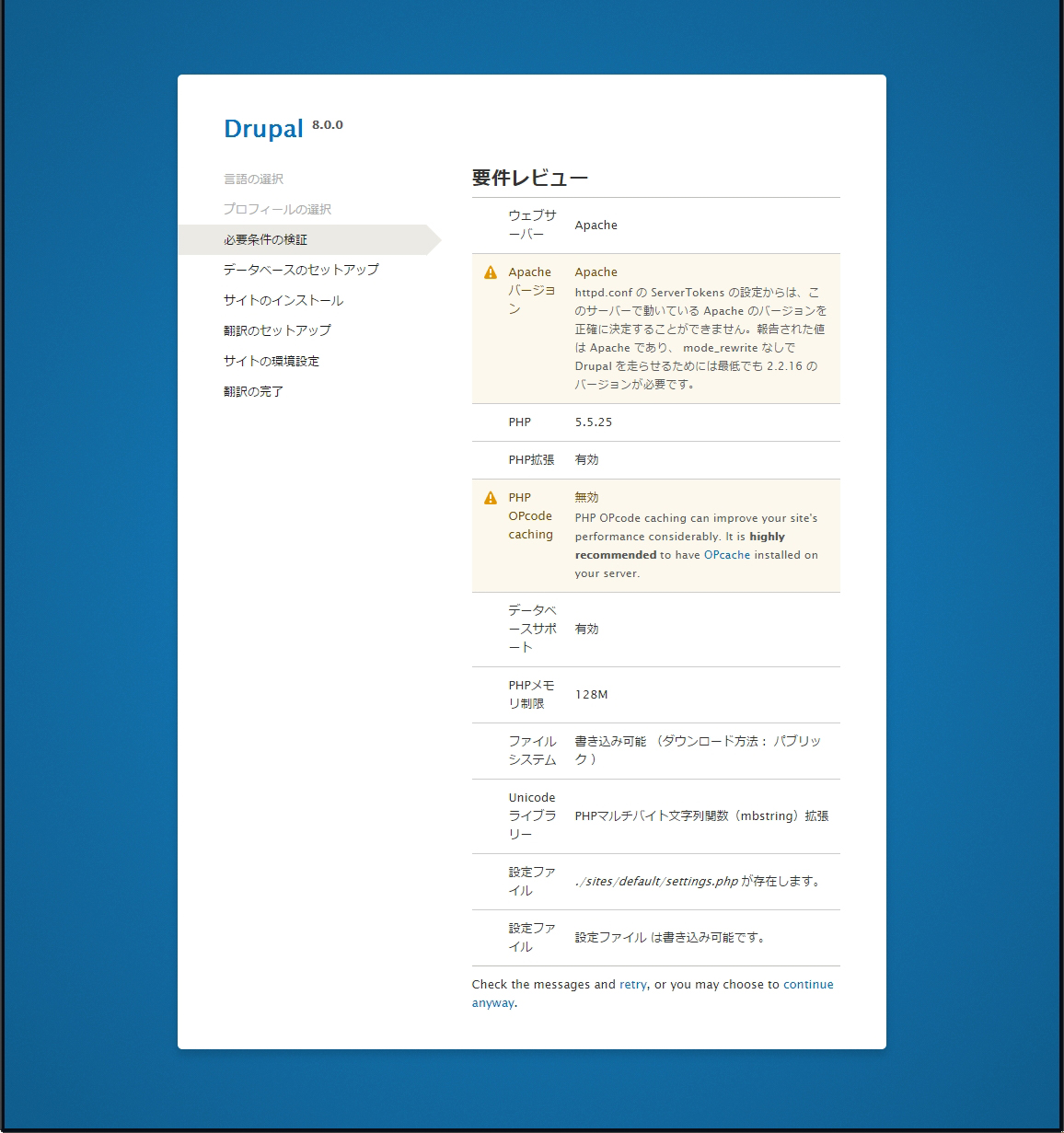The image size is (1064, 1133).
Task: Go to the データベースのセットアップ step
Action: [301, 270]
